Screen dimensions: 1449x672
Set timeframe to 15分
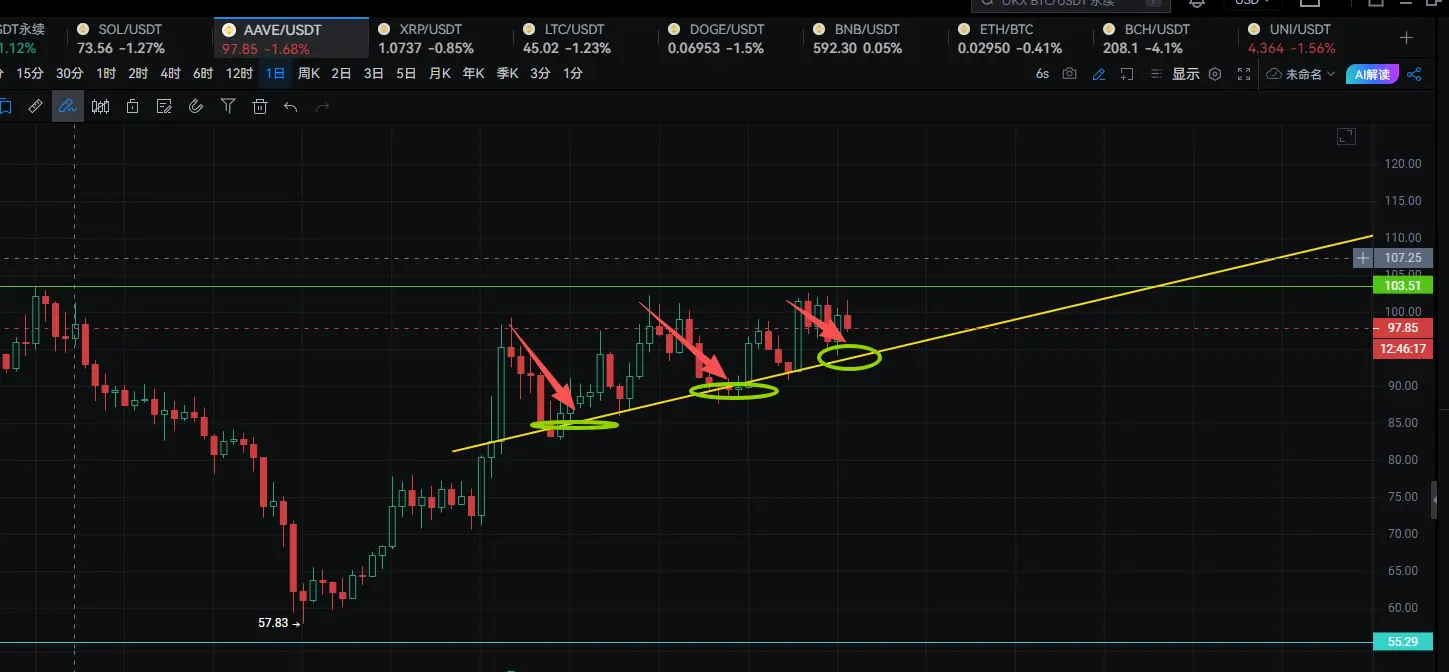tap(30, 74)
